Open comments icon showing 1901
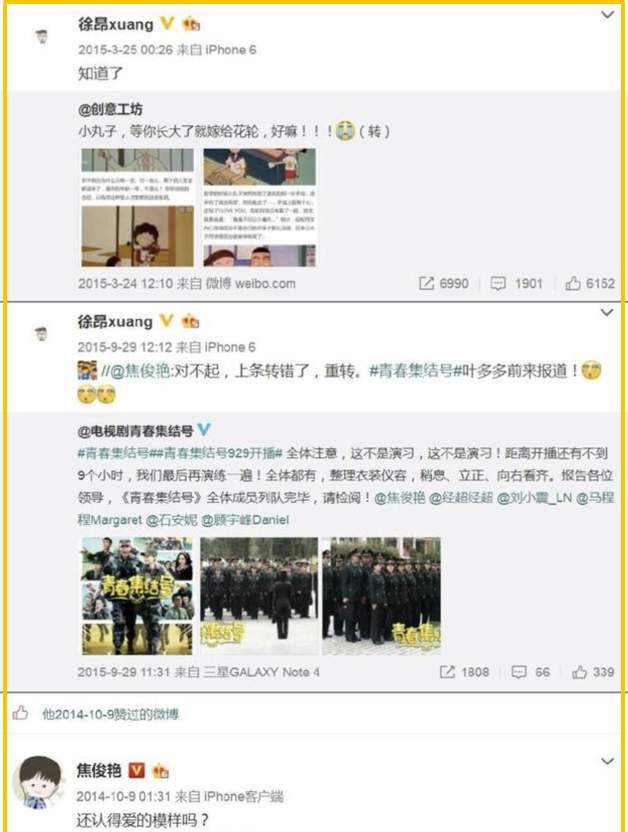 498,283
